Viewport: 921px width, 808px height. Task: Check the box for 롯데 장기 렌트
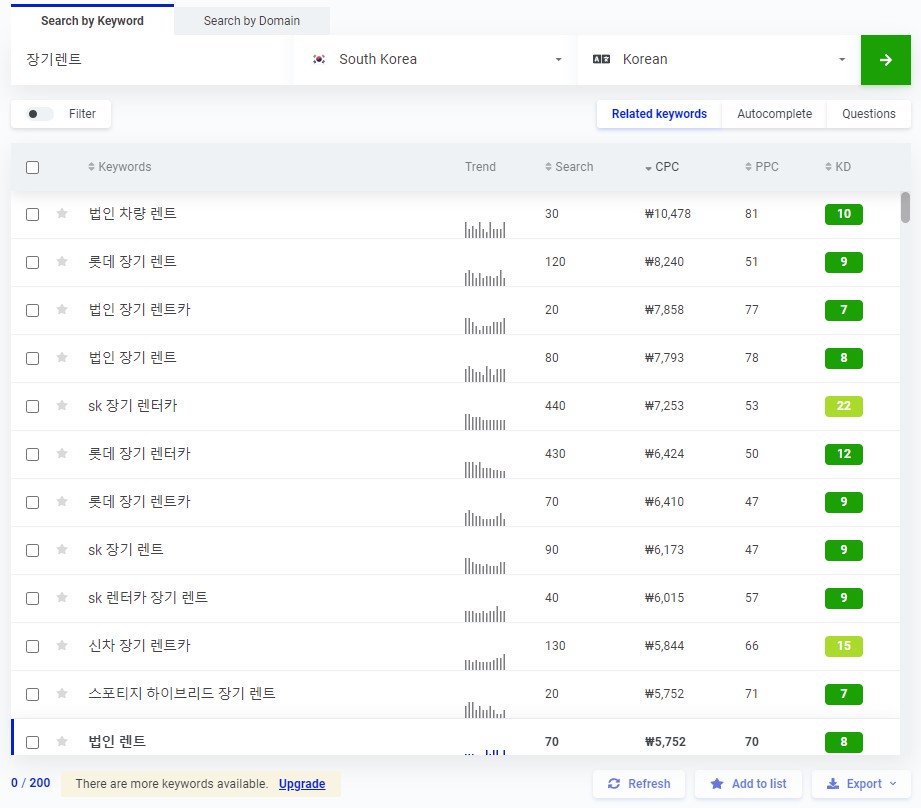tap(32, 262)
